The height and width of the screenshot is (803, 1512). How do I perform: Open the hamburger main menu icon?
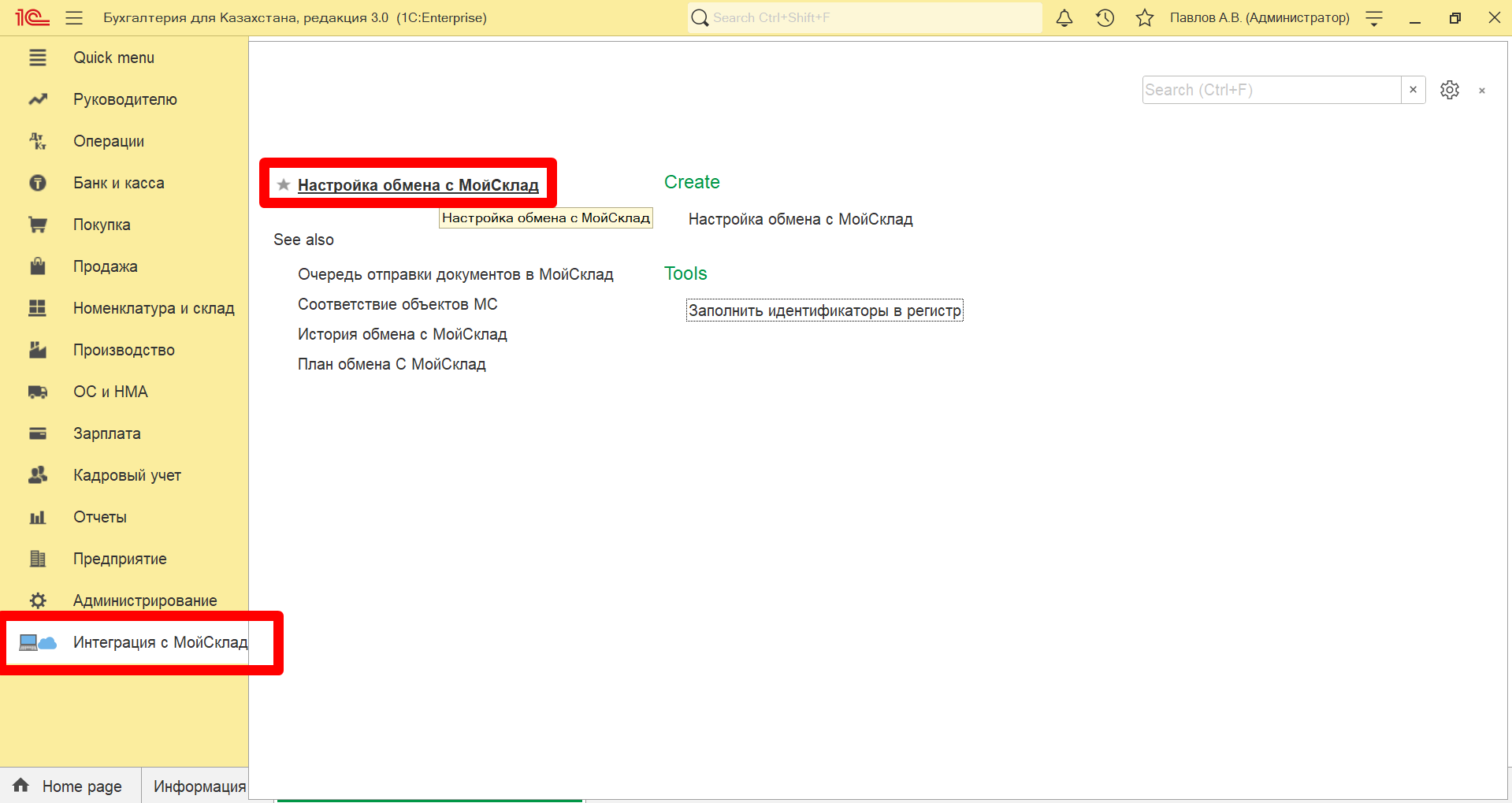74,17
